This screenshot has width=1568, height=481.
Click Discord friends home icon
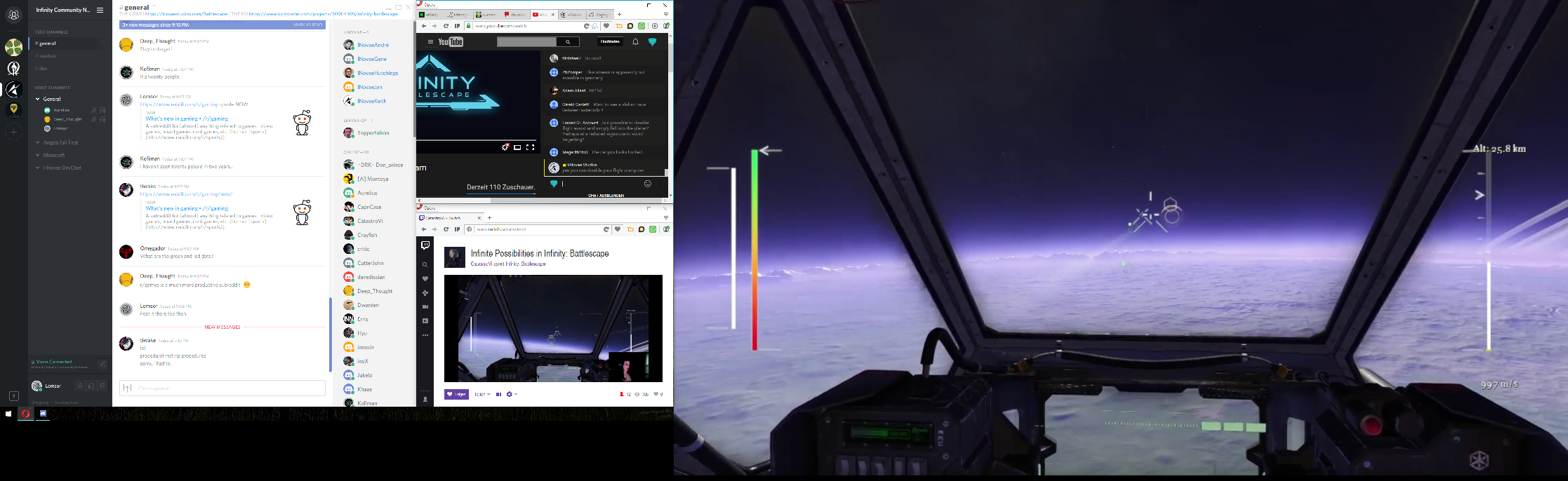[x=13, y=15]
